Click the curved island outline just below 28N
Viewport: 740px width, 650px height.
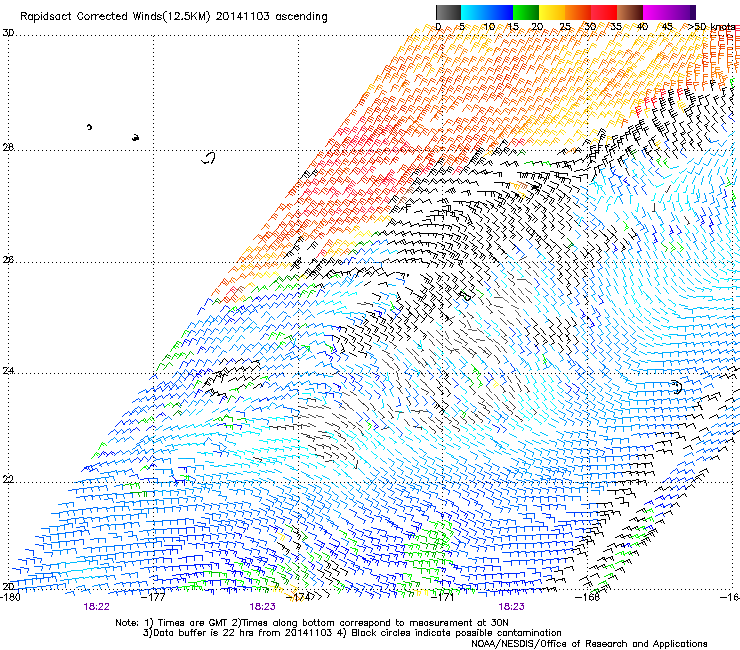coord(209,158)
